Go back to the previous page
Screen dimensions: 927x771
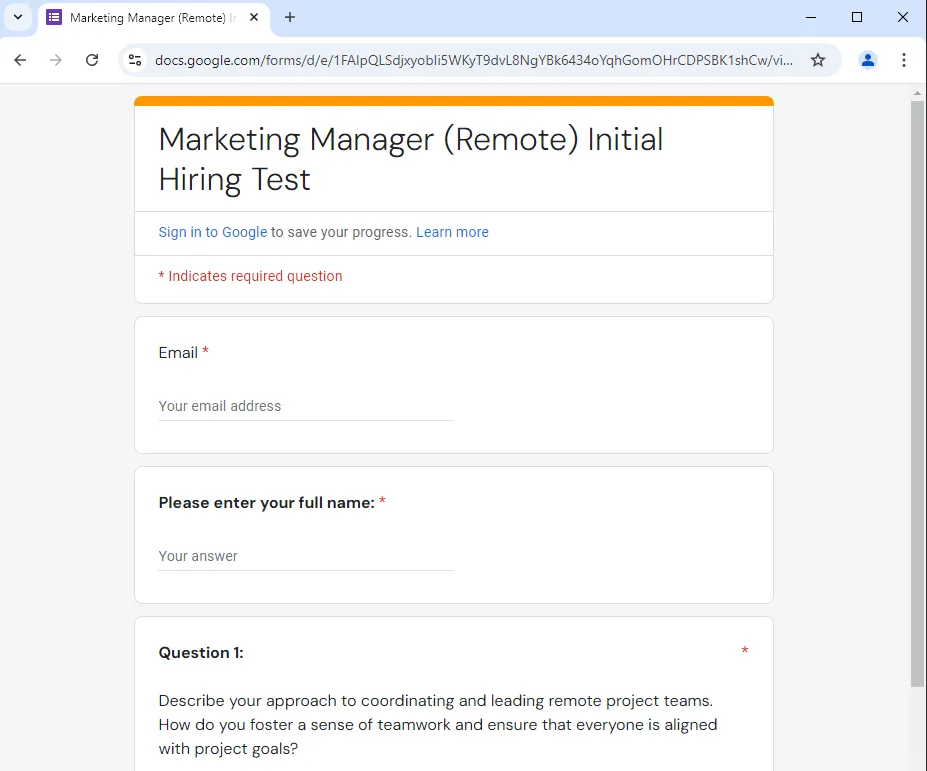click(x=20, y=60)
